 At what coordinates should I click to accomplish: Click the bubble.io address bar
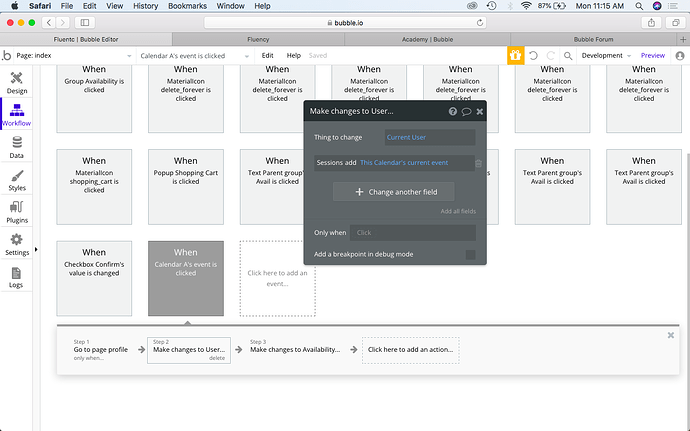point(345,22)
